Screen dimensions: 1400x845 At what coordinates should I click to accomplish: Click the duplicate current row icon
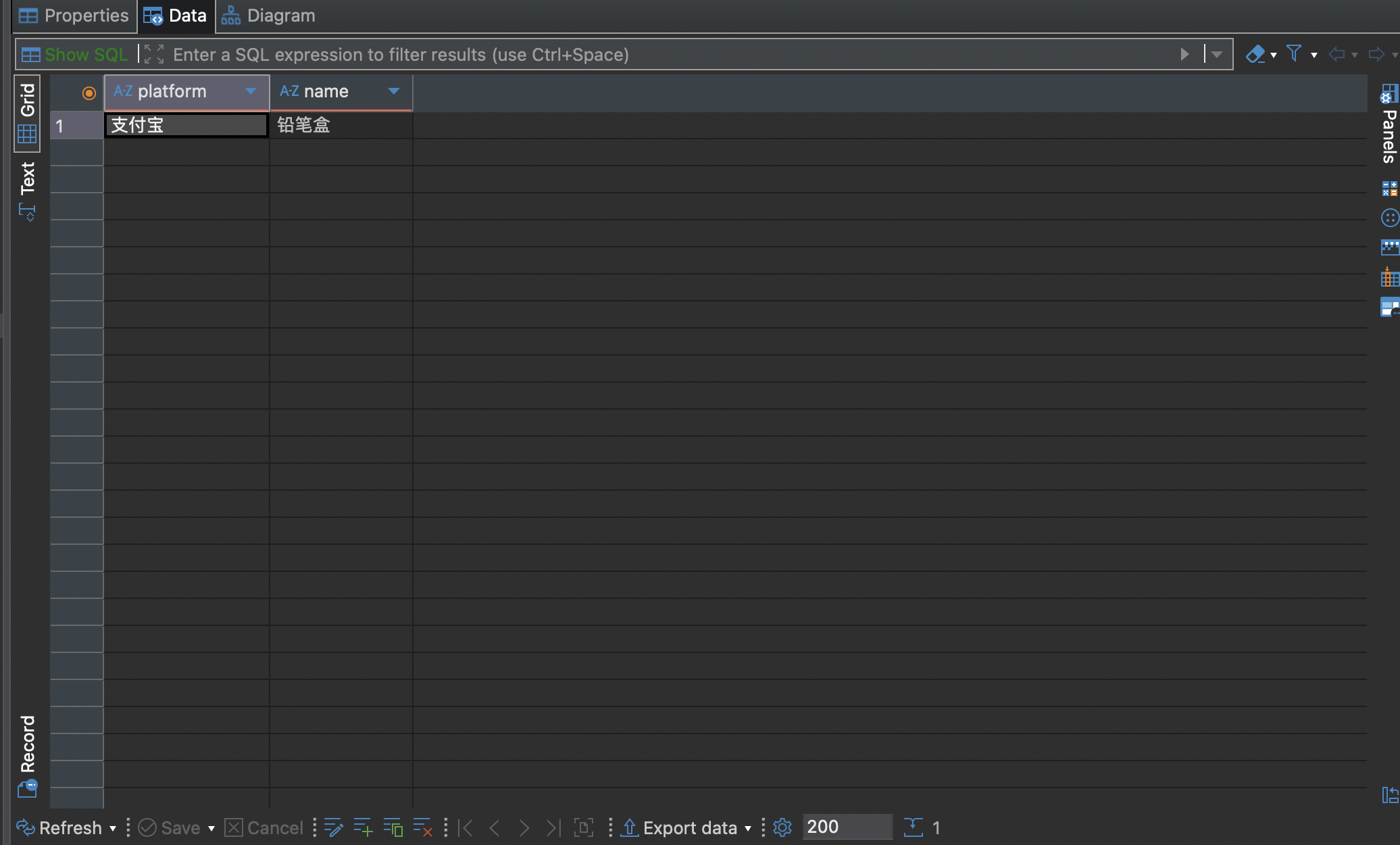coord(393,827)
